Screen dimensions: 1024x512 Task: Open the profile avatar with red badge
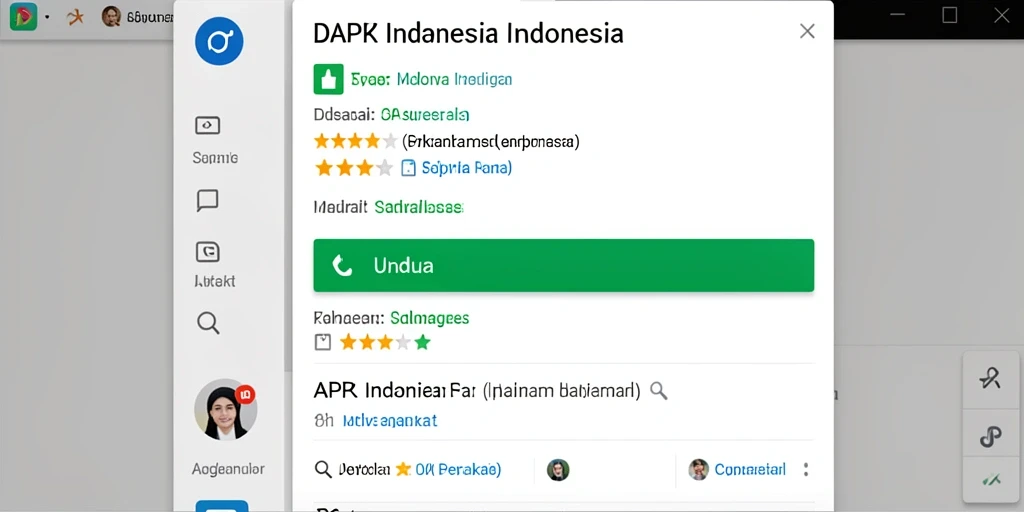point(225,409)
